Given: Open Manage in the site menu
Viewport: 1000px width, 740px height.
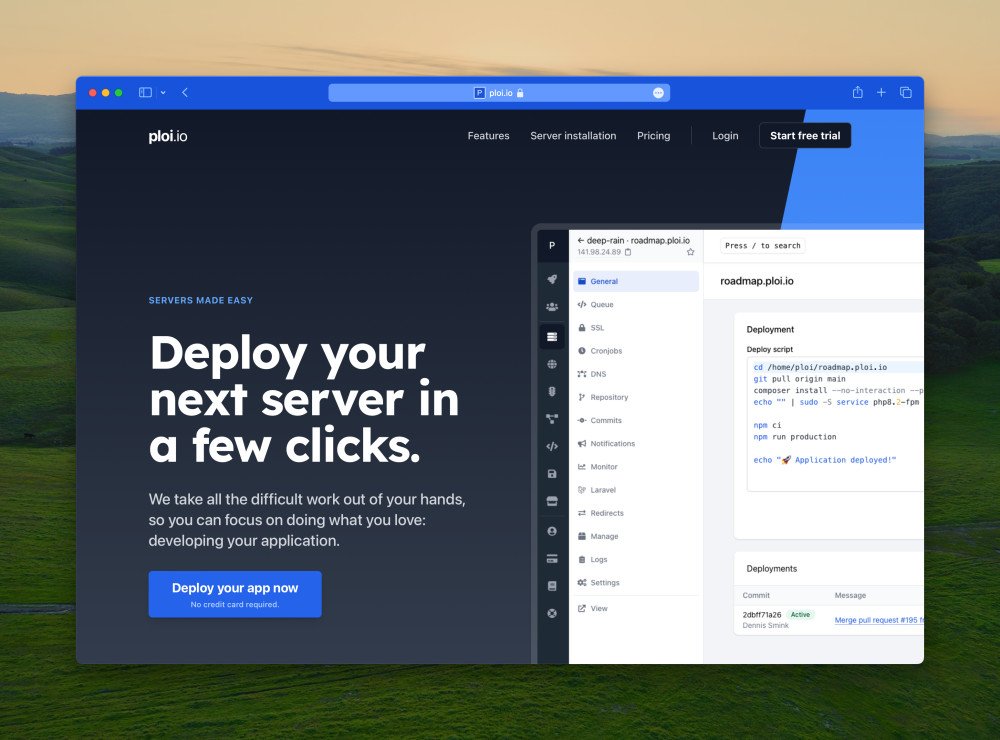Looking at the screenshot, I should pyautogui.click(x=636, y=536).
